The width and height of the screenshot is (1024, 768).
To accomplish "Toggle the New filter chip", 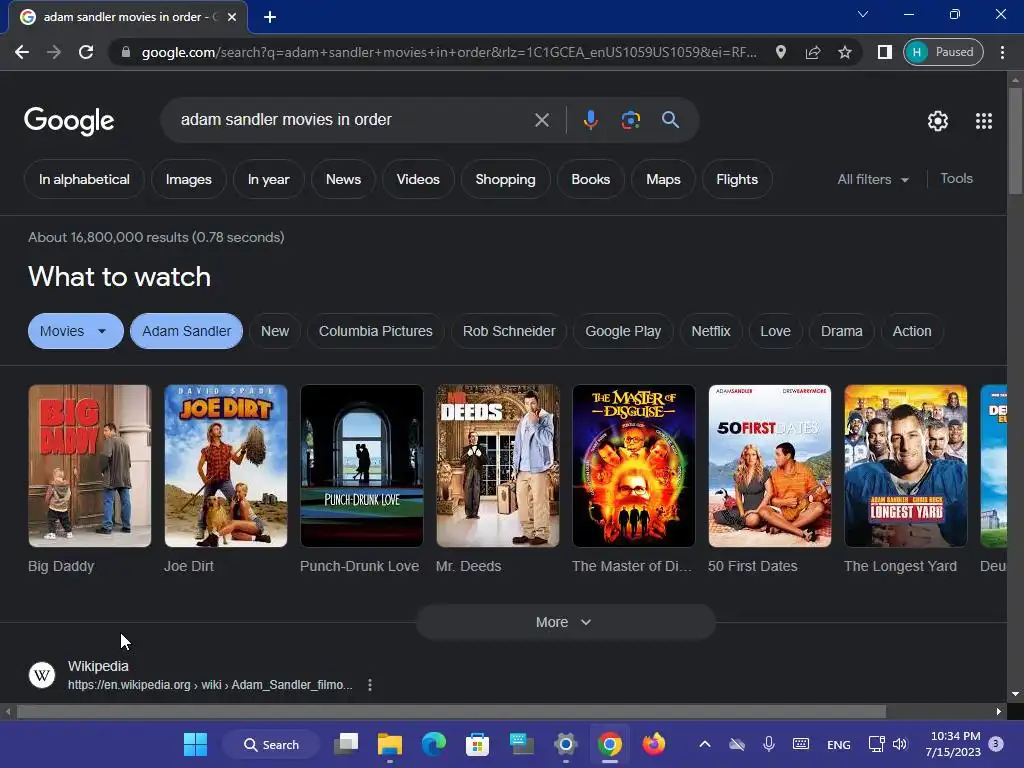I will (275, 331).
